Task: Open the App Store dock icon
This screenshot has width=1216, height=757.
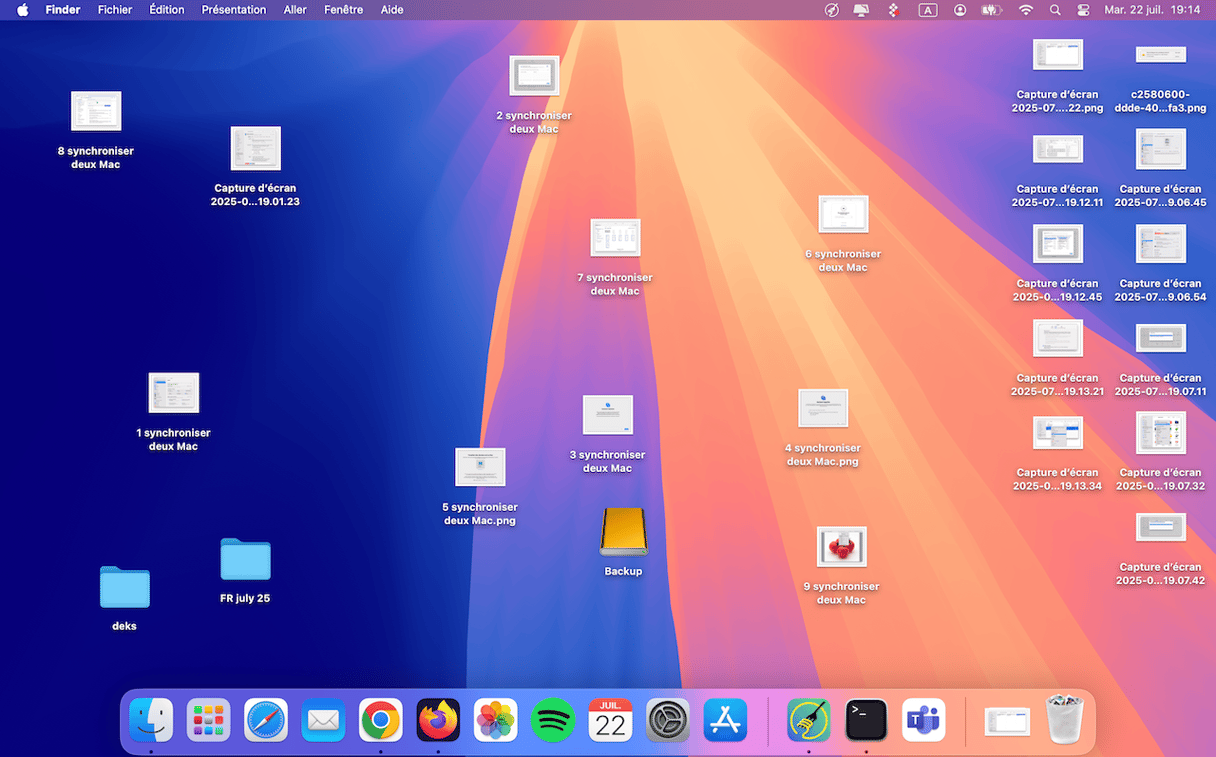Action: [725, 719]
